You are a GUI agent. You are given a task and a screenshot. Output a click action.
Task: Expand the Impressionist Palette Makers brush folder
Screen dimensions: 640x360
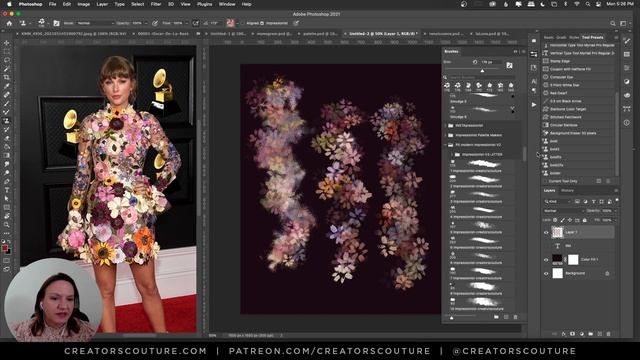tap(445, 135)
